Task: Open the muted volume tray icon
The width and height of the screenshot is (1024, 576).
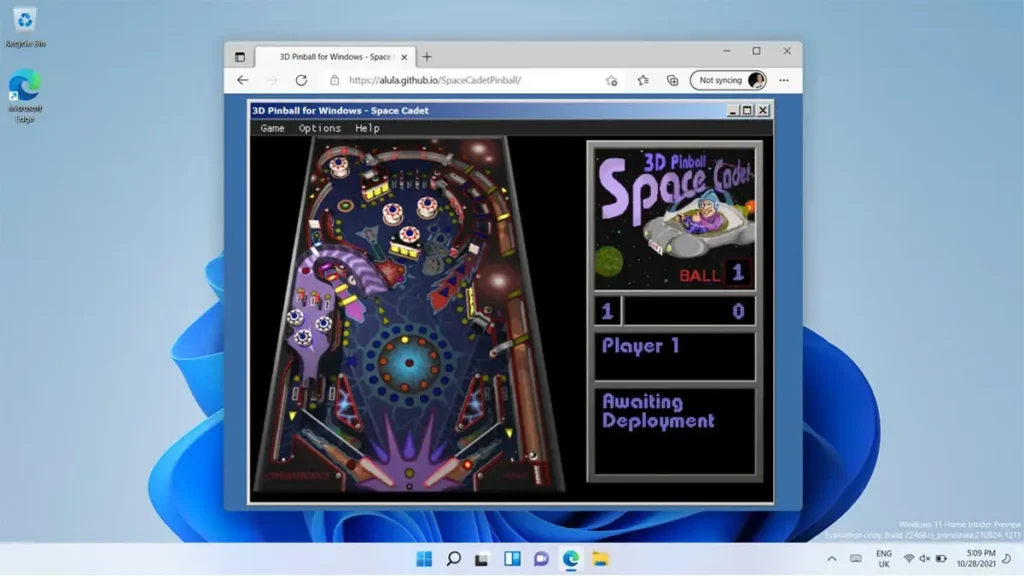Action: point(925,559)
